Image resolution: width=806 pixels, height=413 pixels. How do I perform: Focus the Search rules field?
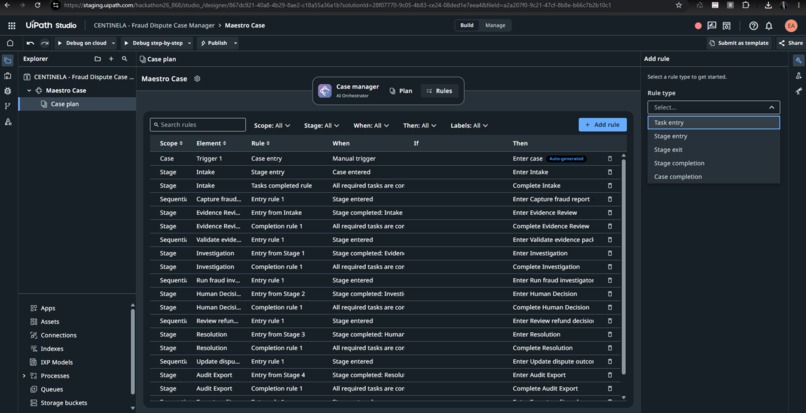(198, 125)
